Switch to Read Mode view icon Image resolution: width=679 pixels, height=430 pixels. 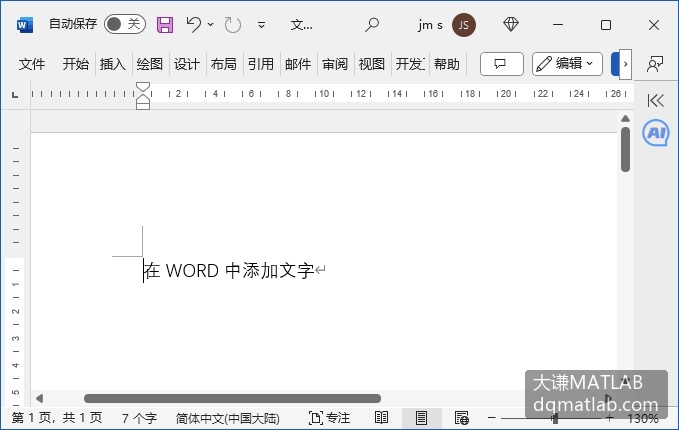381,418
